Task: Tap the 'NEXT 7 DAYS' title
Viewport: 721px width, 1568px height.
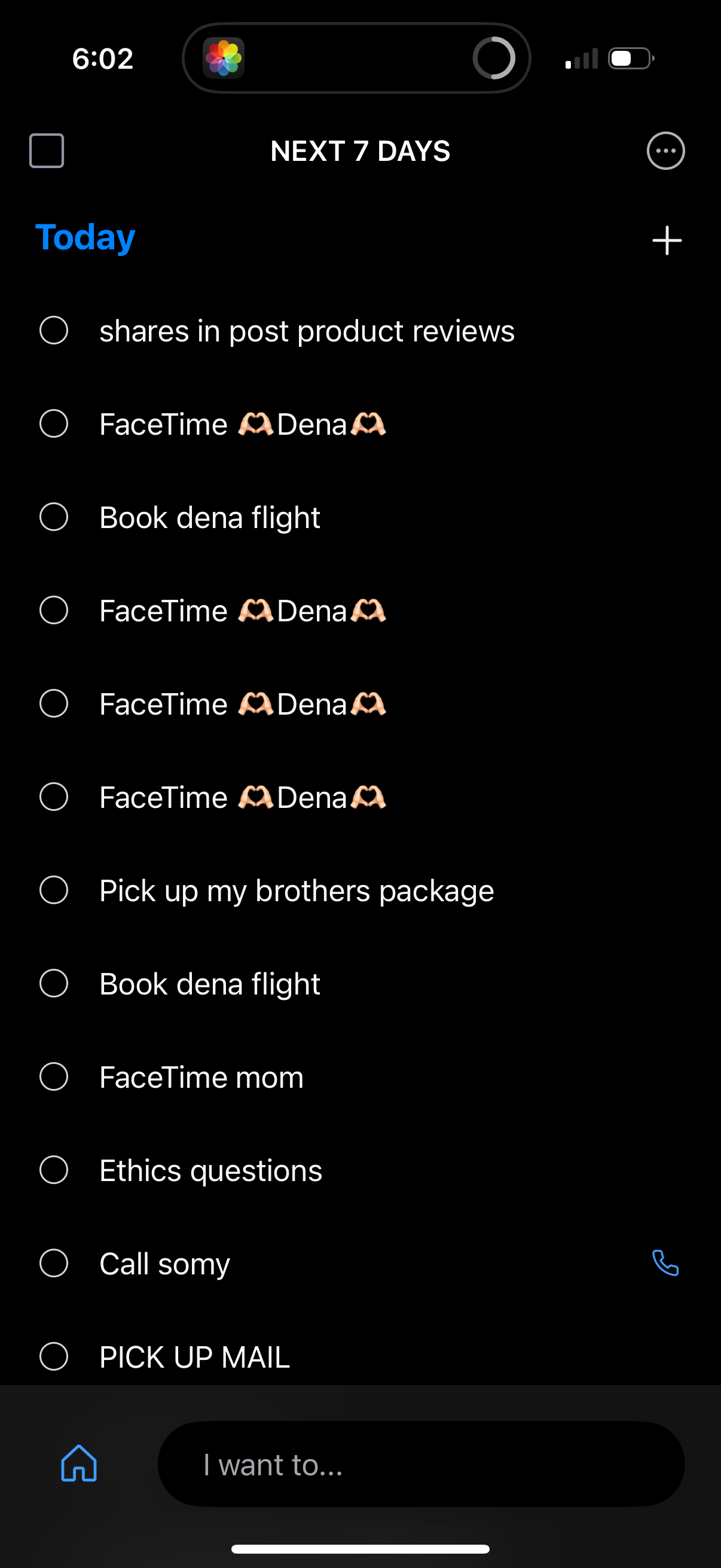Action: [x=360, y=151]
